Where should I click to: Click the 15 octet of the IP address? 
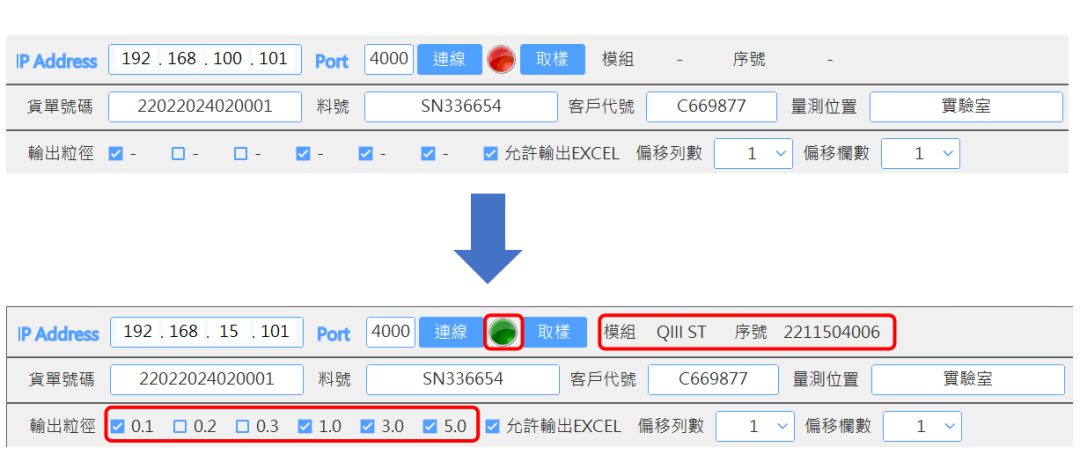(229, 332)
